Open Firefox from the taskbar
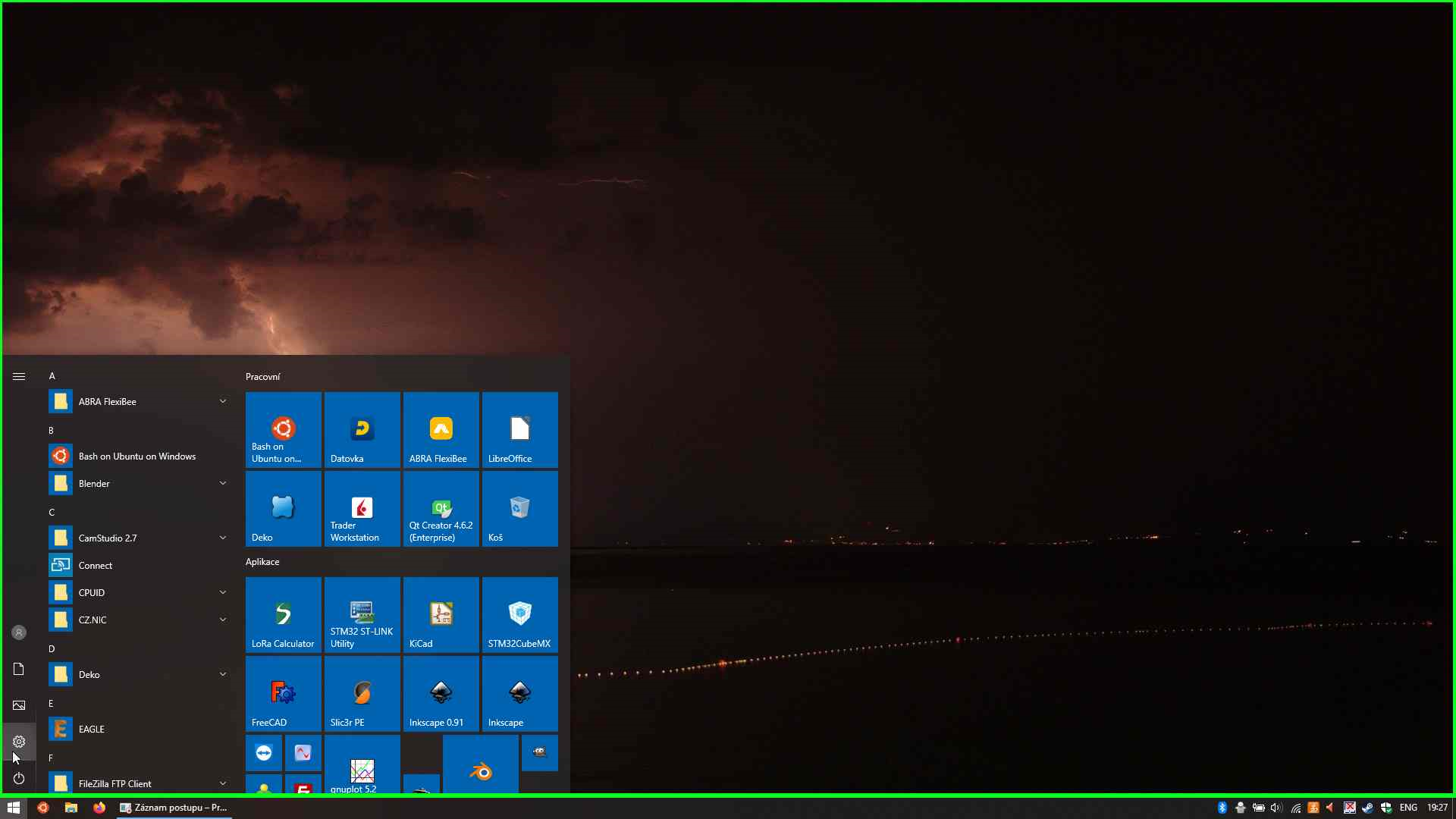 point(99,808)
